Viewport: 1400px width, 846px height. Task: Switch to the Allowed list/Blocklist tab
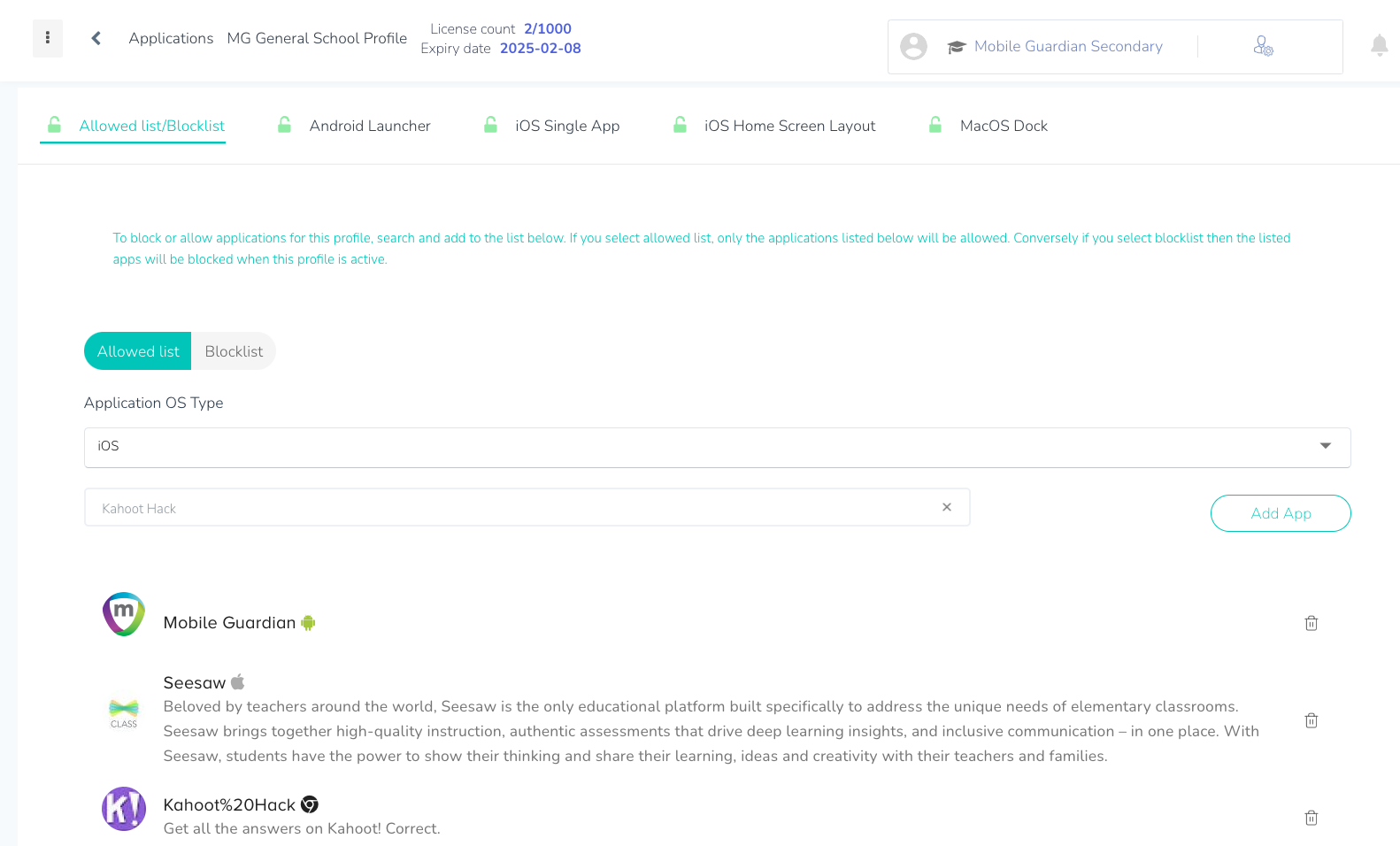point(152,126)
